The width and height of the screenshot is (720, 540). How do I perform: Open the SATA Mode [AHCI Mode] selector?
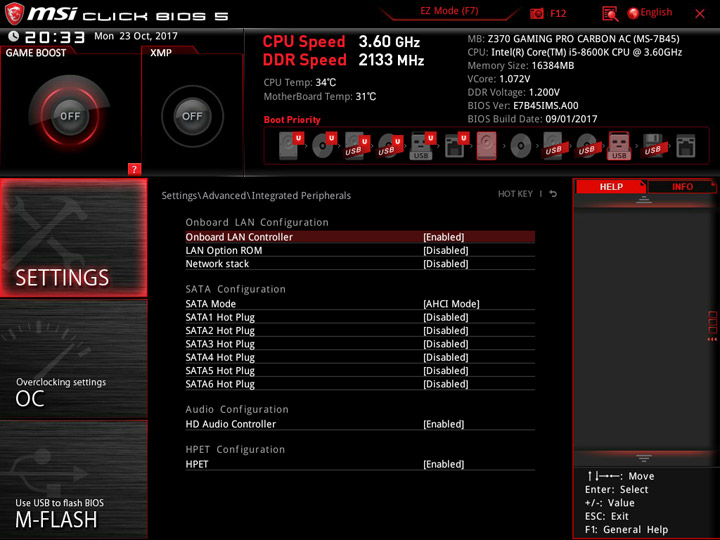(x=451, y=304)
